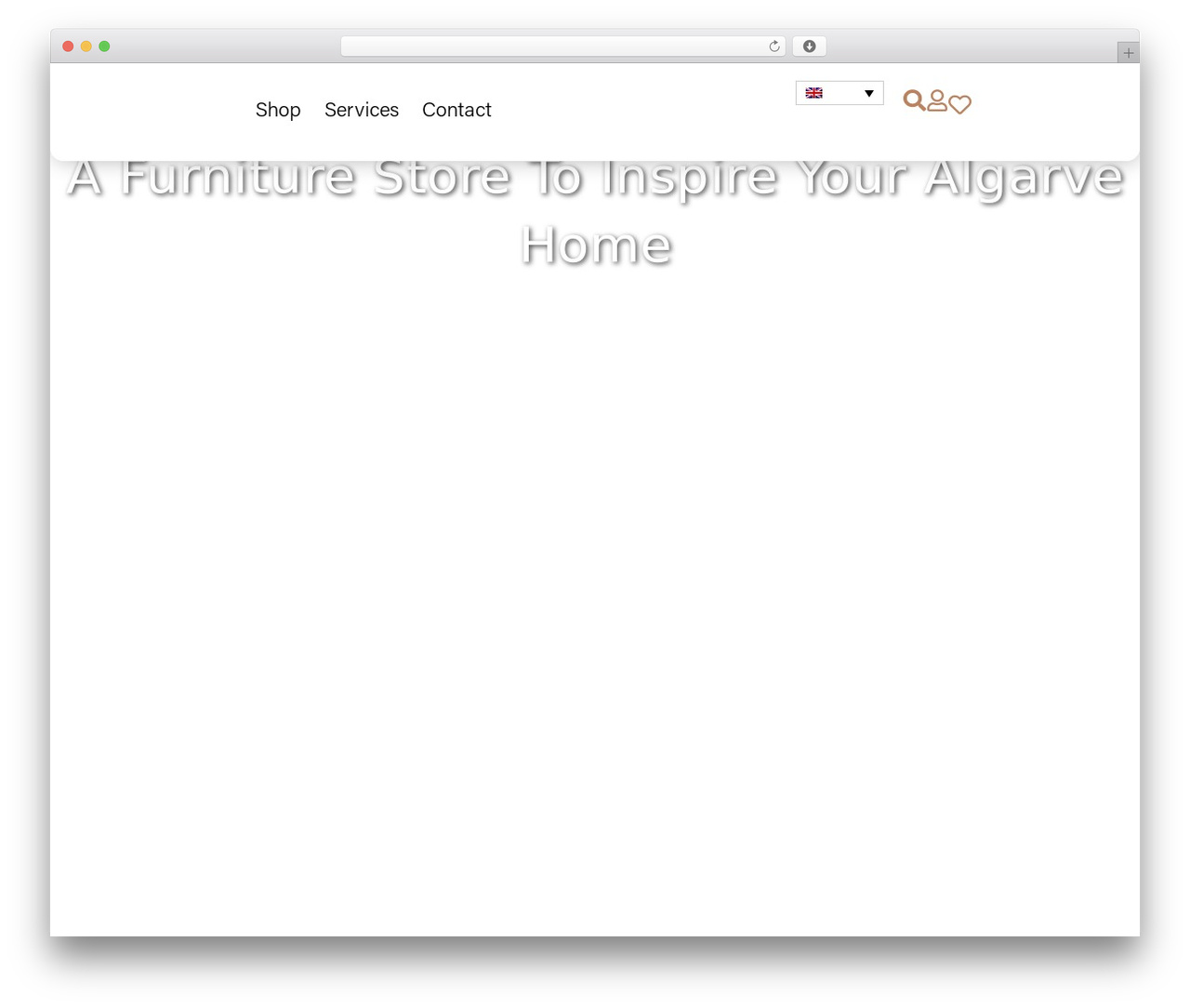
Task: Open the wishlist heart icon
Action: [x=960, y=104]
